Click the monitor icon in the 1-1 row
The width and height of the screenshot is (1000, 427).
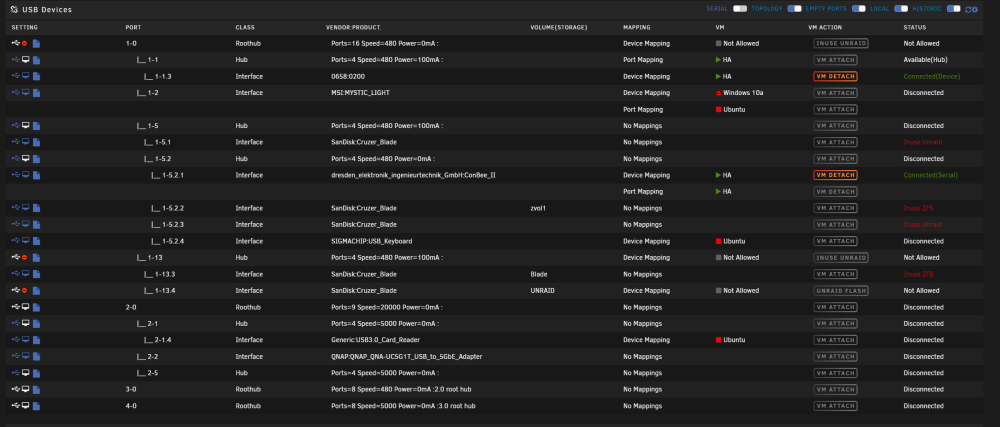click(26, 60)
